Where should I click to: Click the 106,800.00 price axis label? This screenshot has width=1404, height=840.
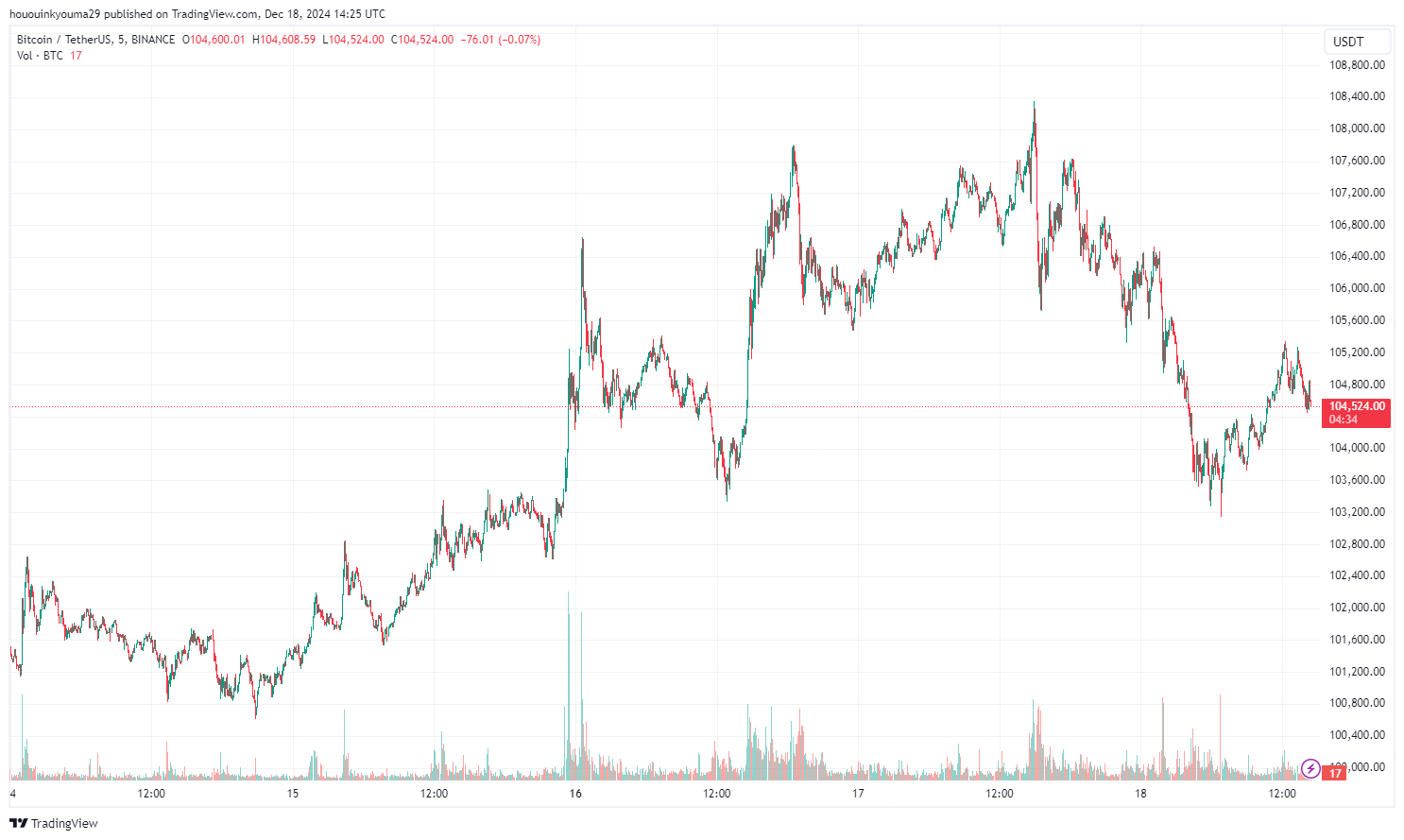1357,225
